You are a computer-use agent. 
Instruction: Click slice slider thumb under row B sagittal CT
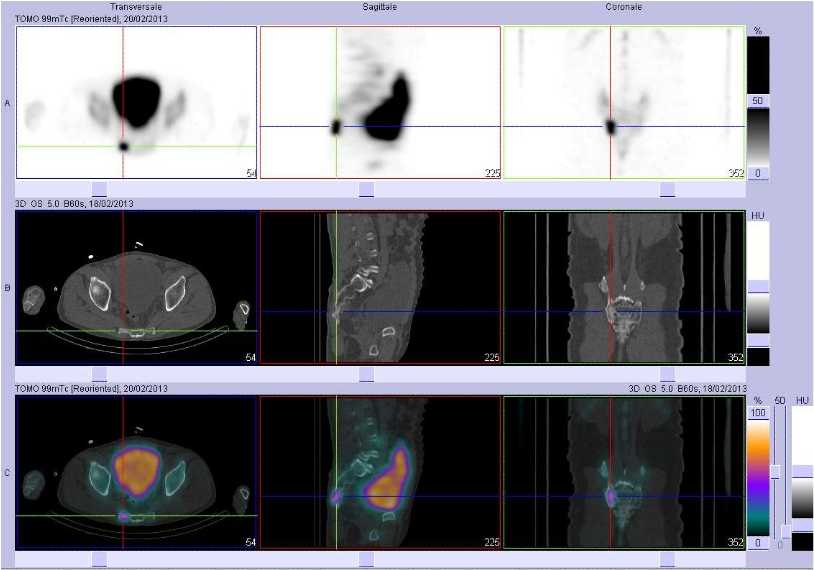(x=367, y=374)
